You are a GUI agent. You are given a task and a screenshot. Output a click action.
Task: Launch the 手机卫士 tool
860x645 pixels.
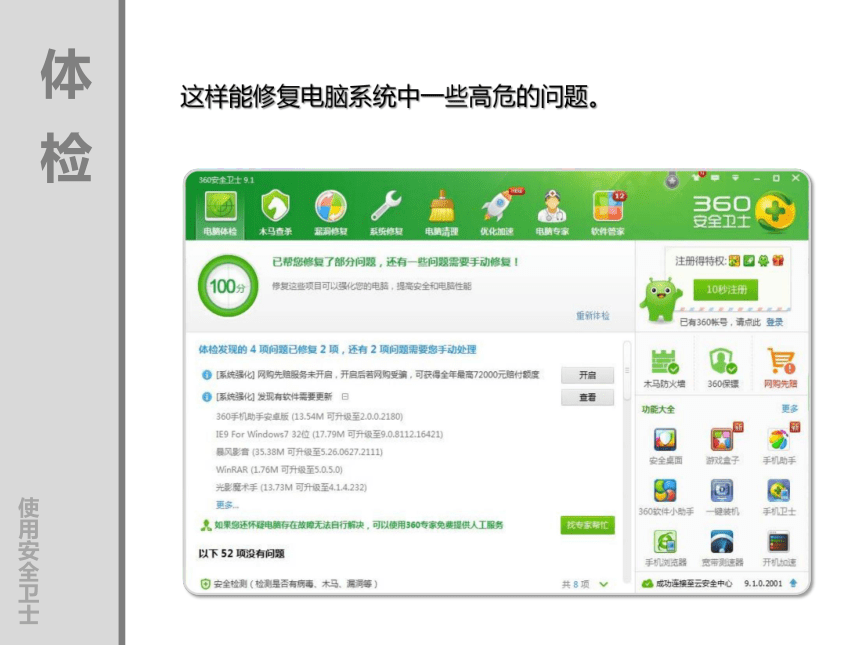[779, 491]
